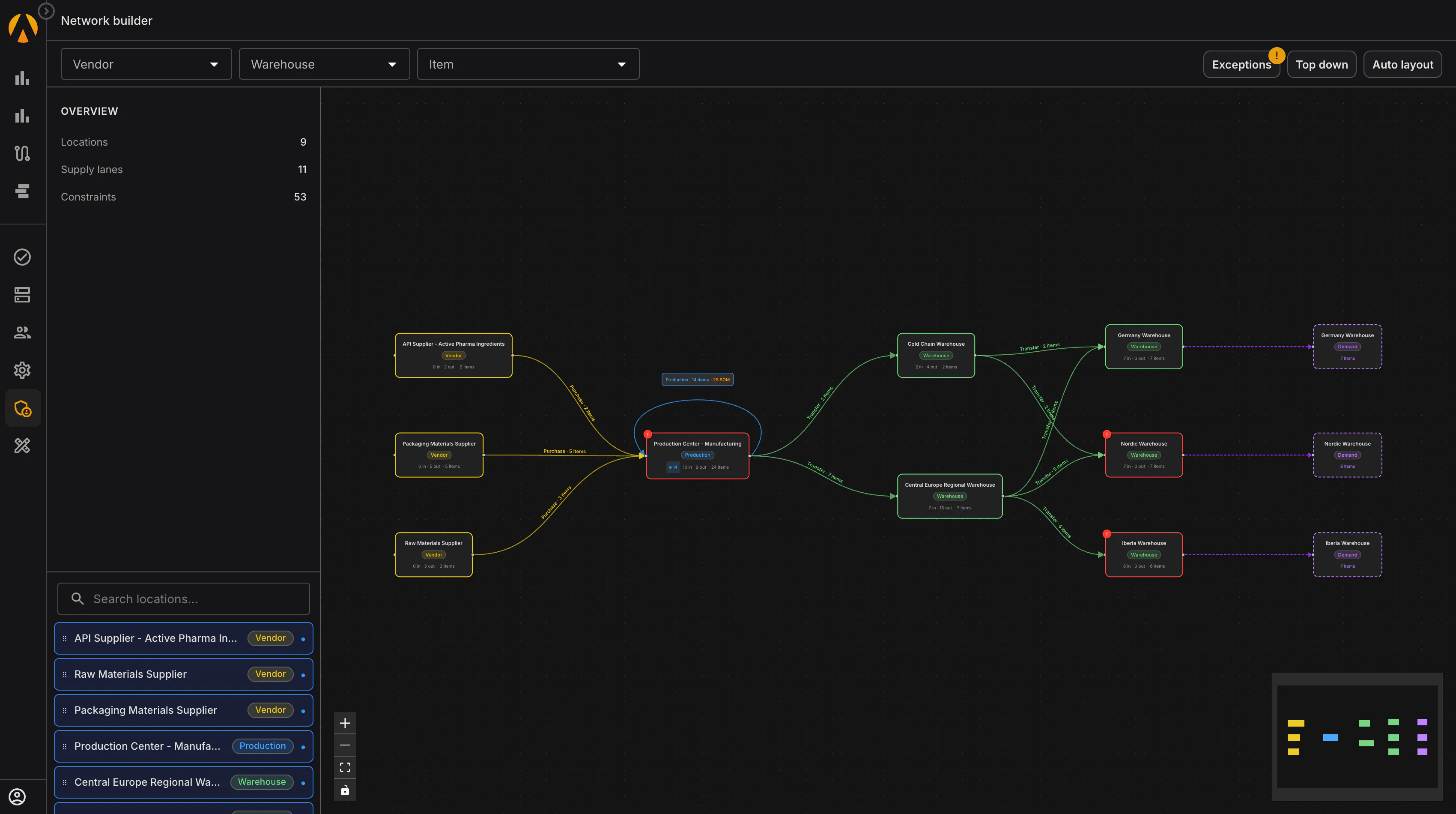1456x814 pixels.
Task: Click the Top down layout button
Action: (x=1322, y=64)
